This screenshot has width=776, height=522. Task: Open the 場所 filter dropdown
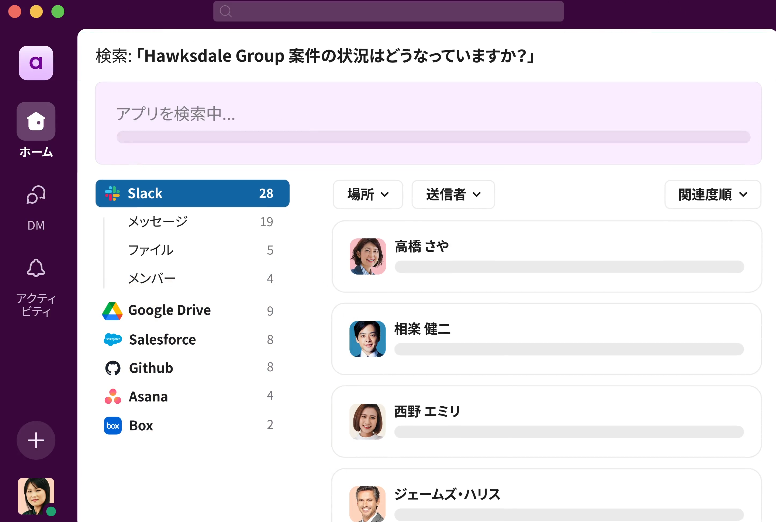pos(368,194)
